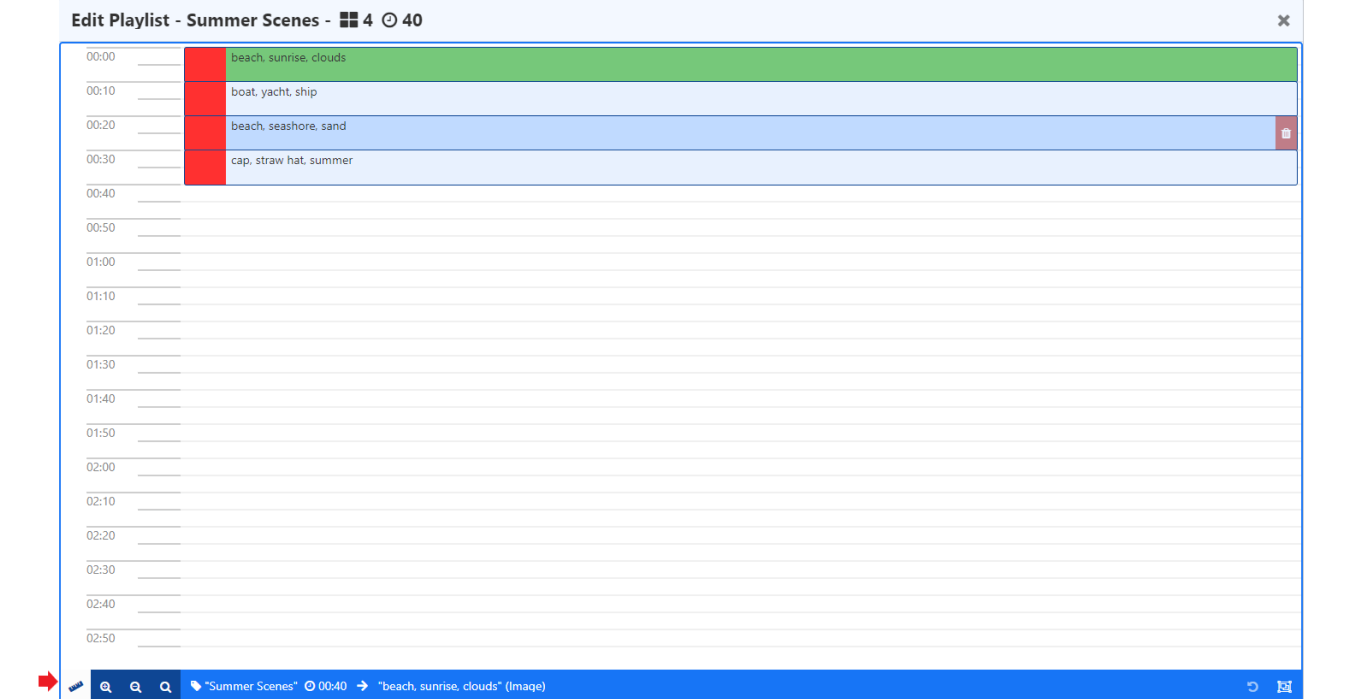Click red thumbnail of 'boat, yacht, ship'
Screen dimensions: 1360x699
[205, 98]
